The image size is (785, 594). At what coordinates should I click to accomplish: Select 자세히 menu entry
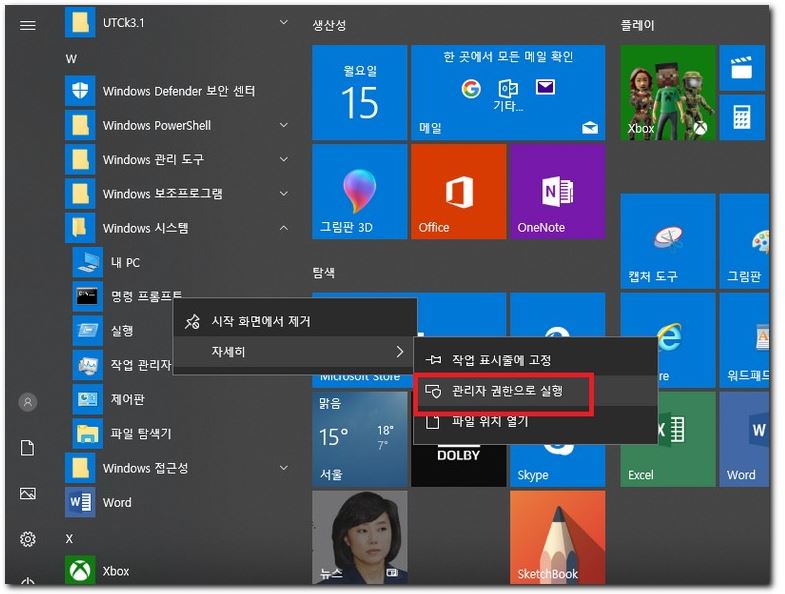pyautogui.click(x=295, y=352)
